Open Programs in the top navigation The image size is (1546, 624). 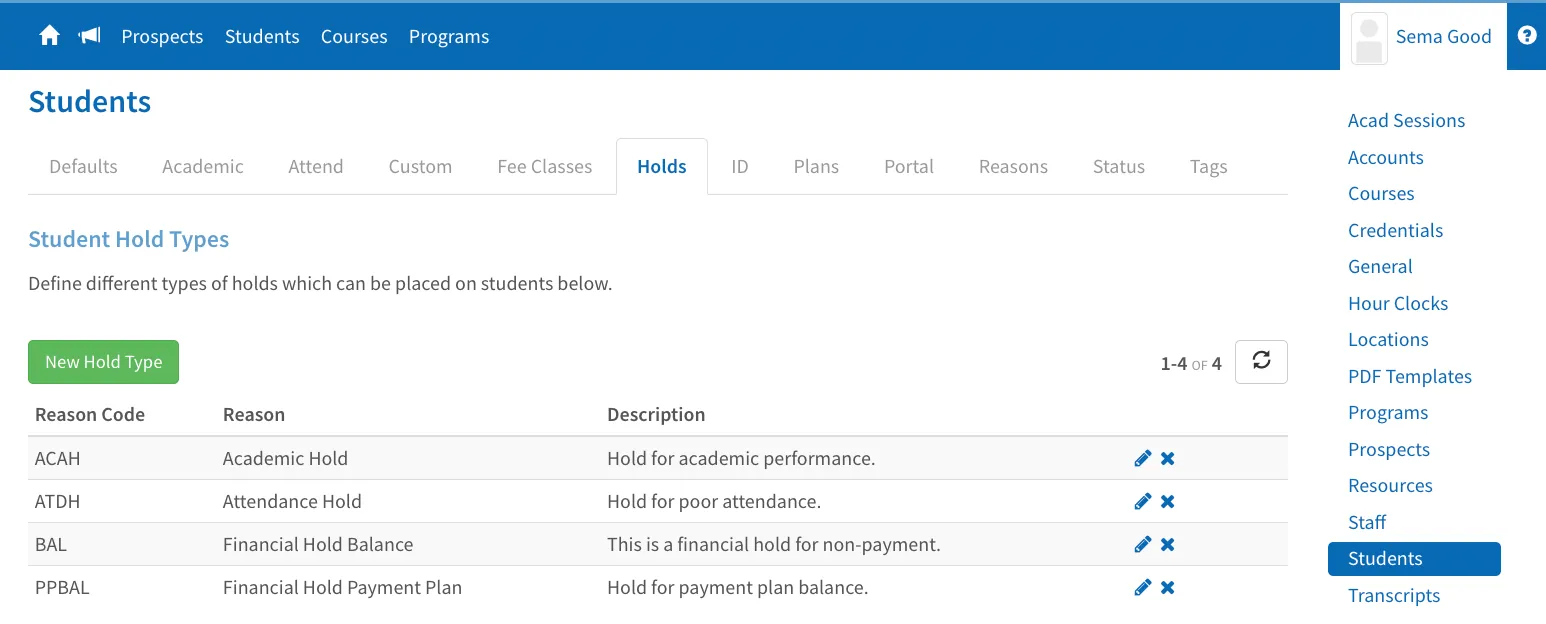tap(449, 36)
